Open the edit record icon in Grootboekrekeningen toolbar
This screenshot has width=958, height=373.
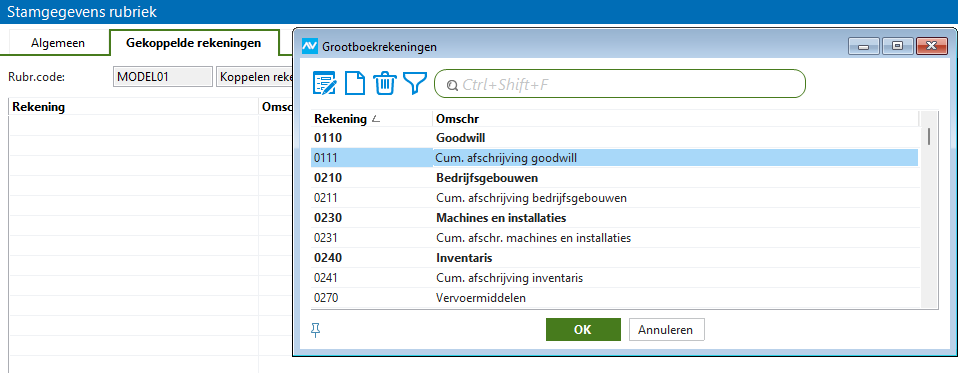[x=324, y=83]
